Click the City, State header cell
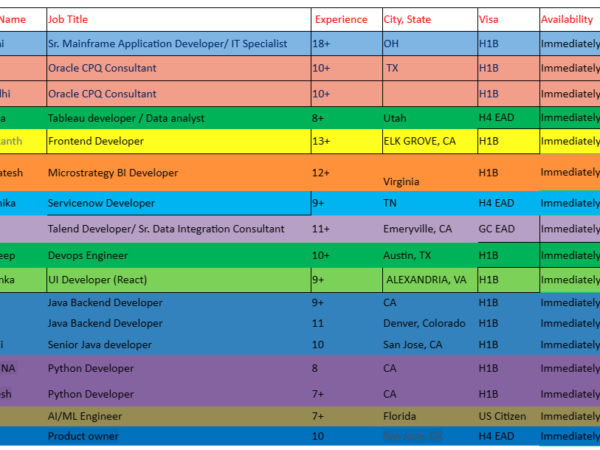600x450 pixels. (x=408, y=19)
